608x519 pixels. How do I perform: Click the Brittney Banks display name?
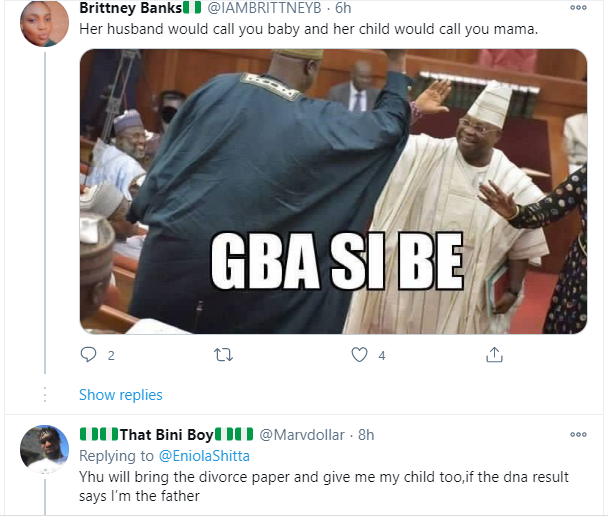[x=127, y=8]
